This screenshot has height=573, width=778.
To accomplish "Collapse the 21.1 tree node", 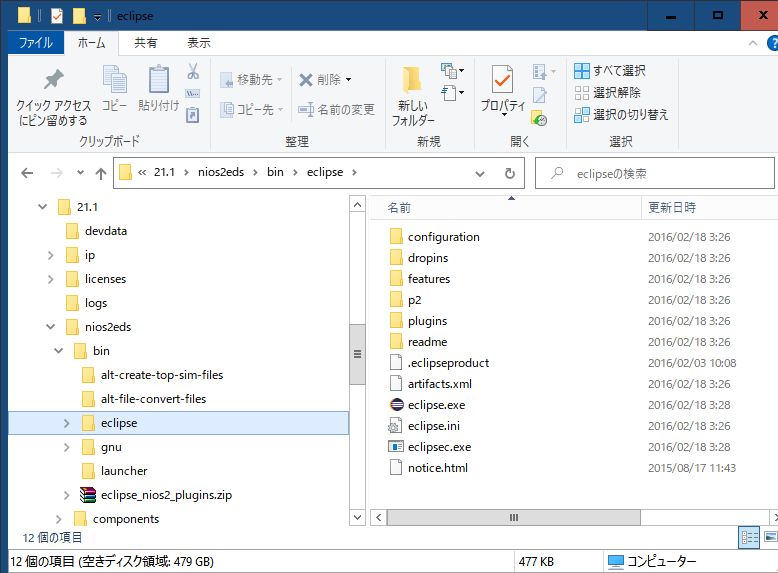I will tap(43, 207).
